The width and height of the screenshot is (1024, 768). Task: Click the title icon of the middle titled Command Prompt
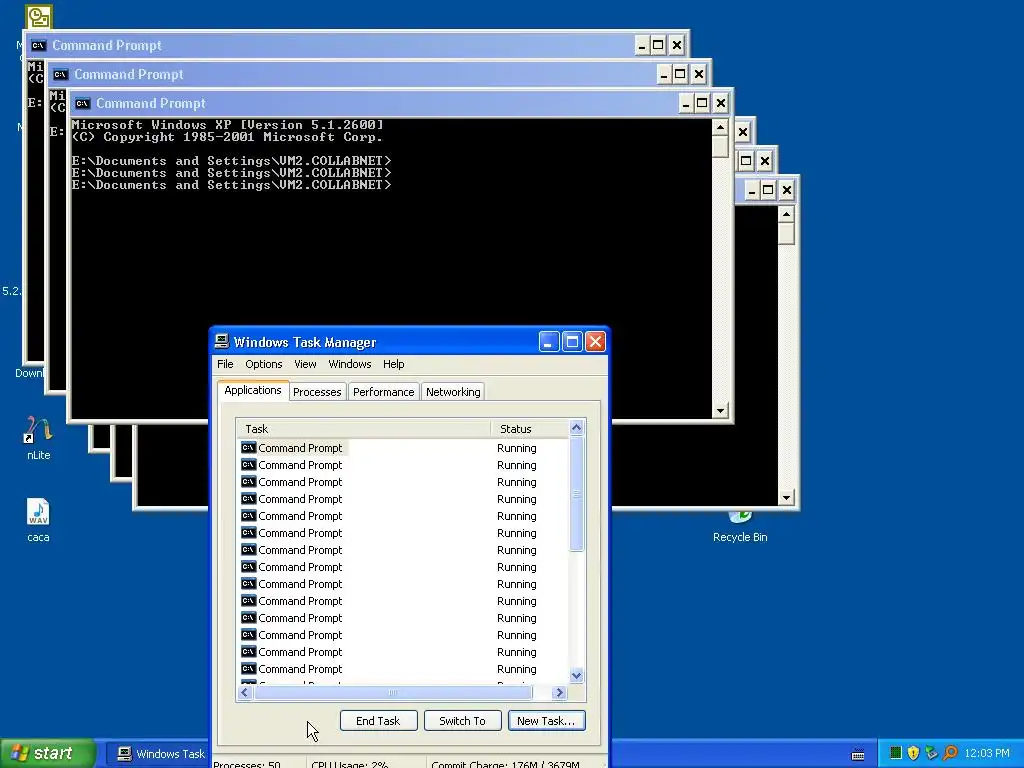[61, 74]
